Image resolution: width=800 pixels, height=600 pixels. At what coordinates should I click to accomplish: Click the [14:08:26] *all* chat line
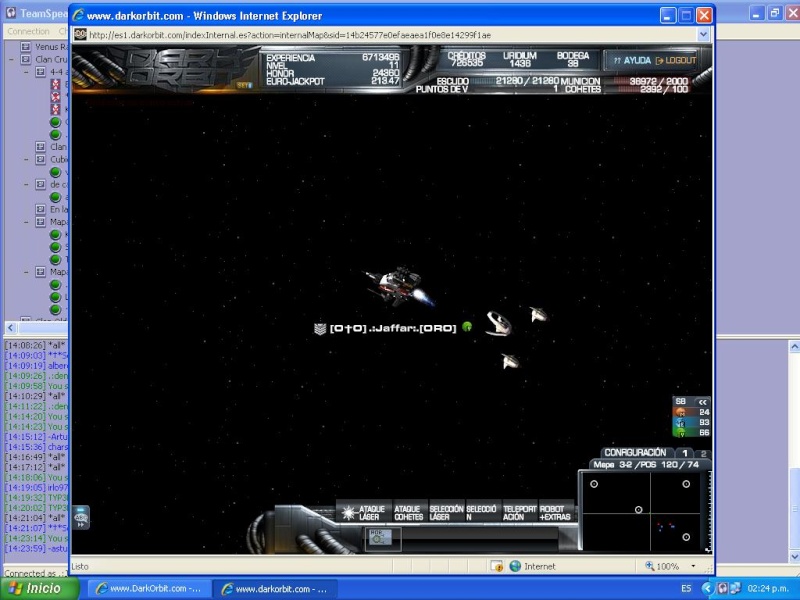point(36,345)
